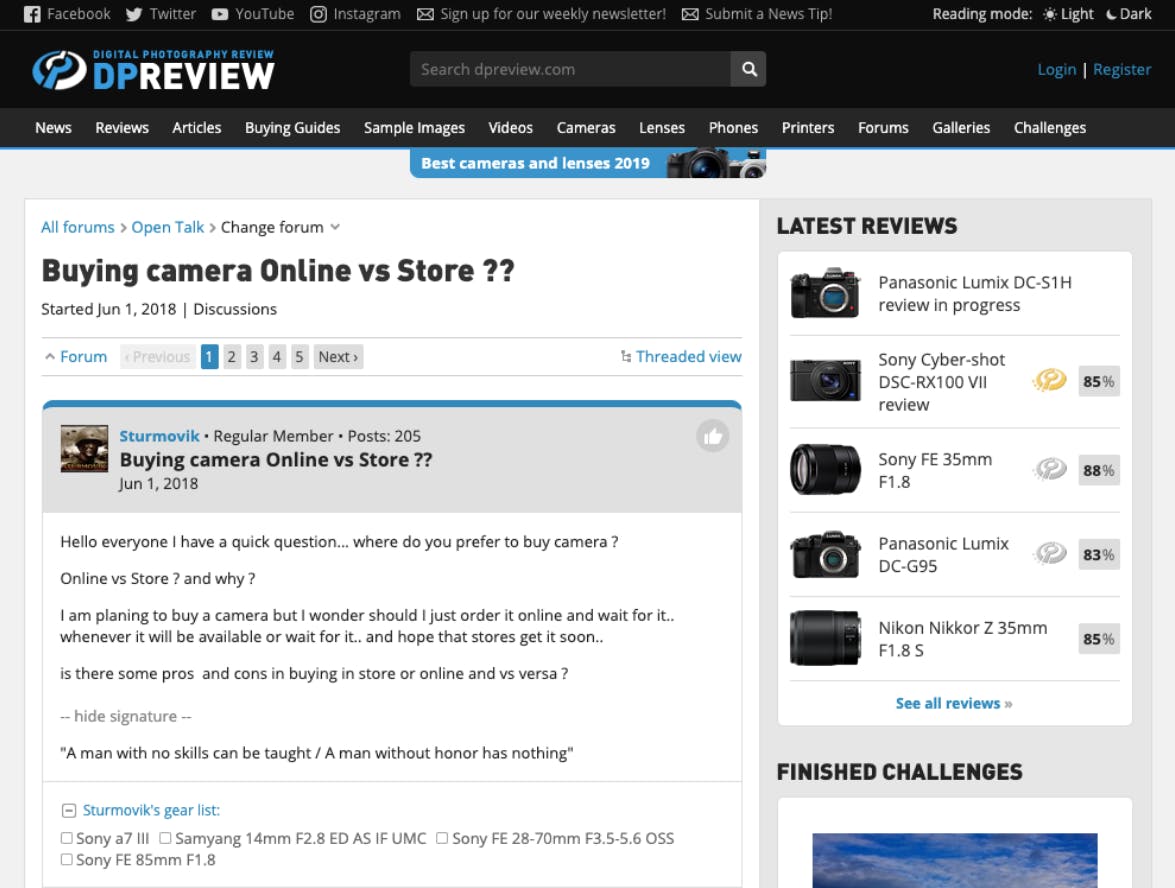Expand the Change forum dropdown

pyautogui.click(x=280, y=227)
